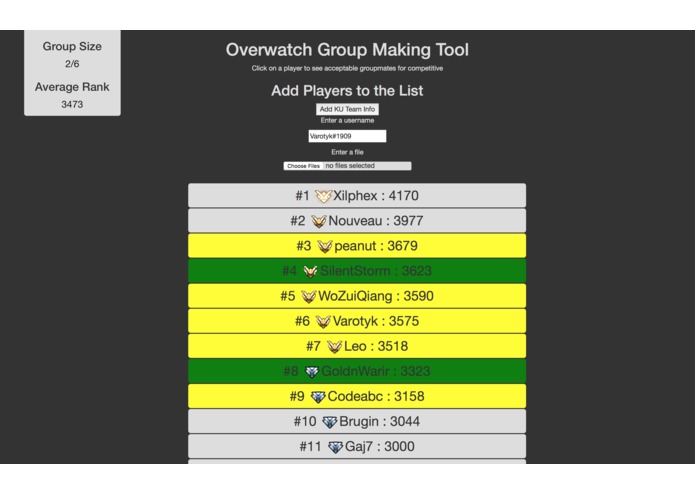This screenshot has height=494, width=695.
Task: Click the rank icon beside Xilphex
Action: point(323,196)
